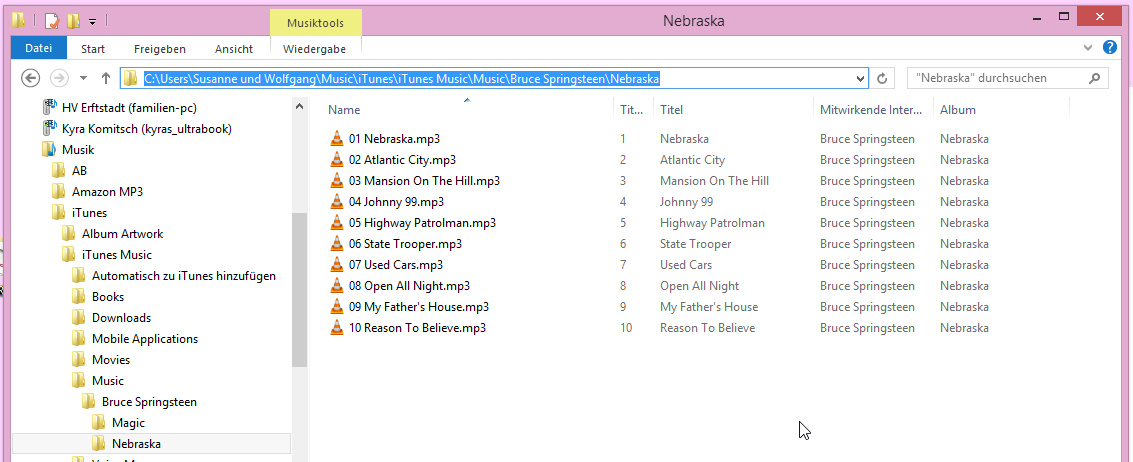Click the VLC icon of 03 Mansion On The Hill.mp3

(x=337, y=181)
